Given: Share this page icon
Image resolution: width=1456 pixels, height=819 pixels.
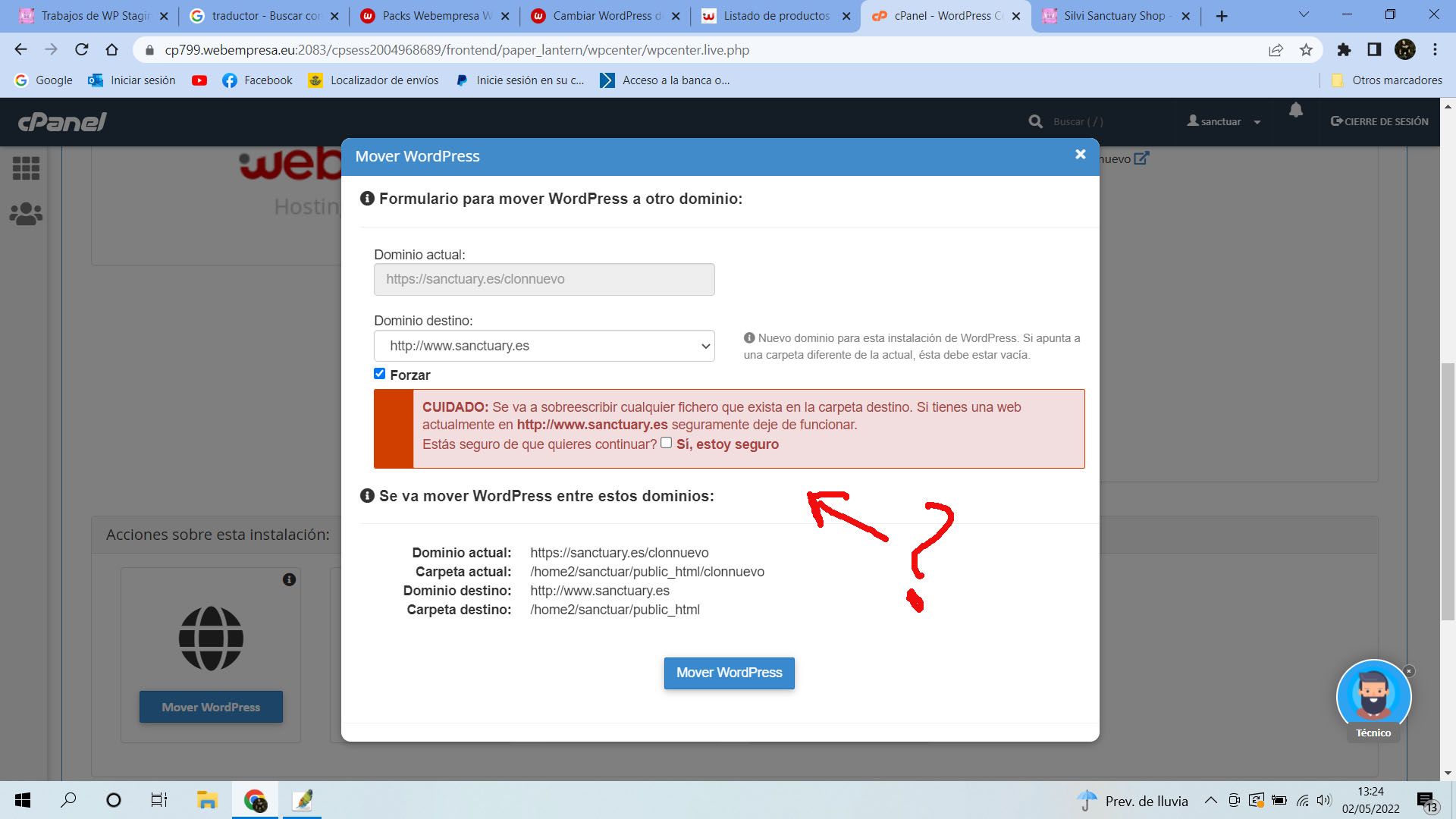Looking at the screenshot, I should [x=1276, y=50].
